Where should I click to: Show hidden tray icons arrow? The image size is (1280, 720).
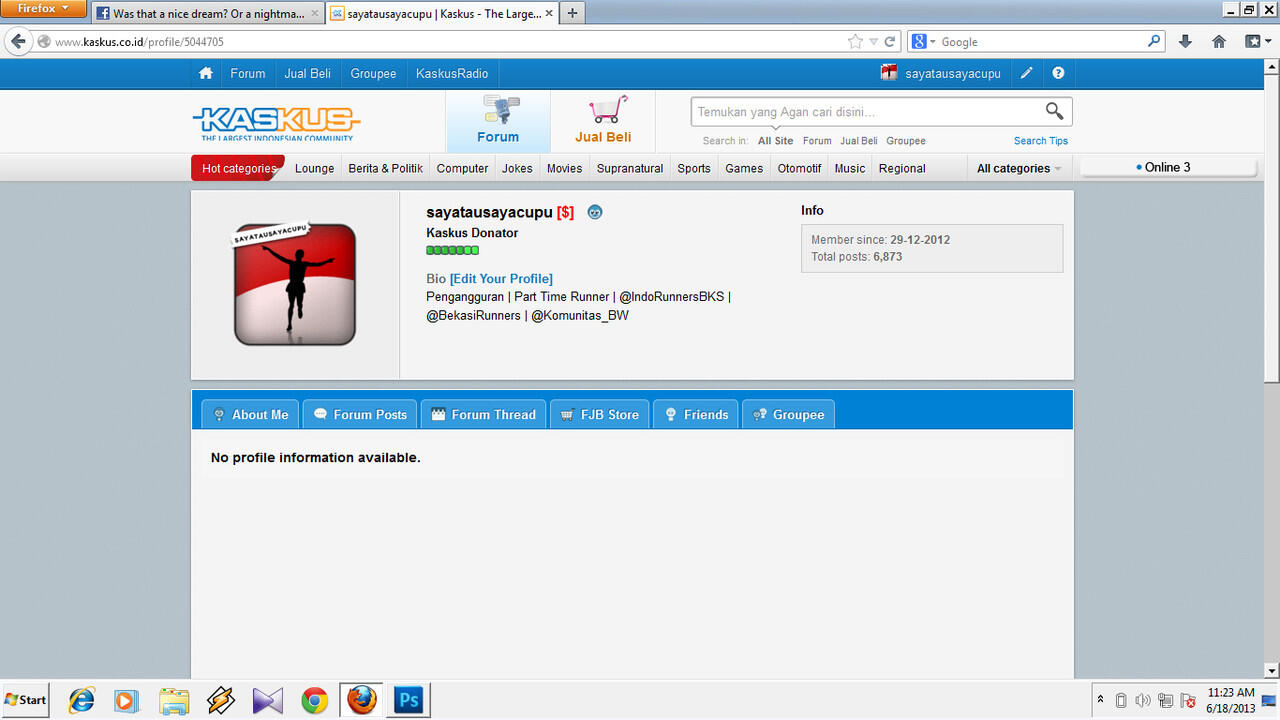(1101, 700)
